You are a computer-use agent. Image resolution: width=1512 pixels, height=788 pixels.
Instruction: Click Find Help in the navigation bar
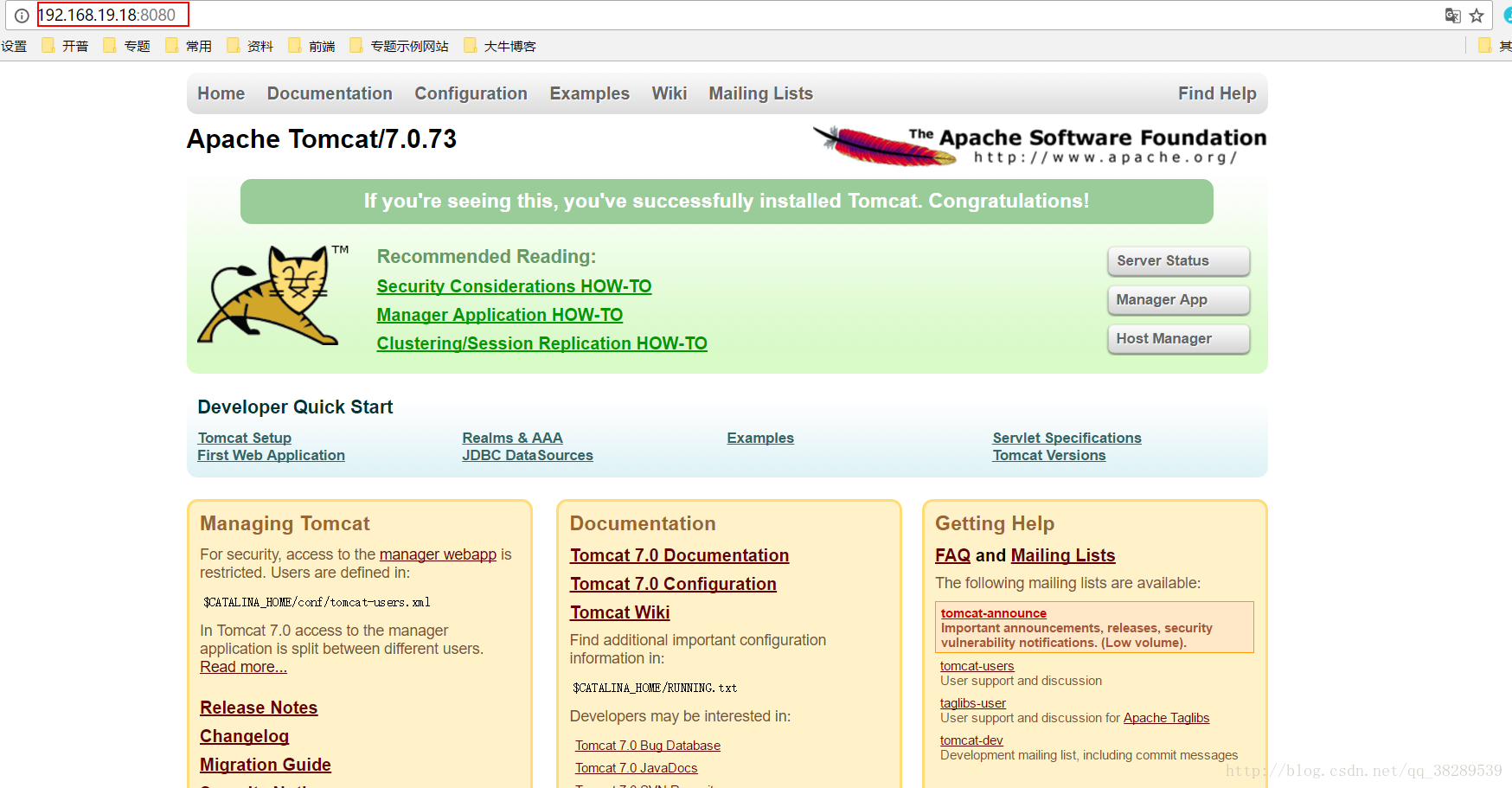pos(1217,93)
